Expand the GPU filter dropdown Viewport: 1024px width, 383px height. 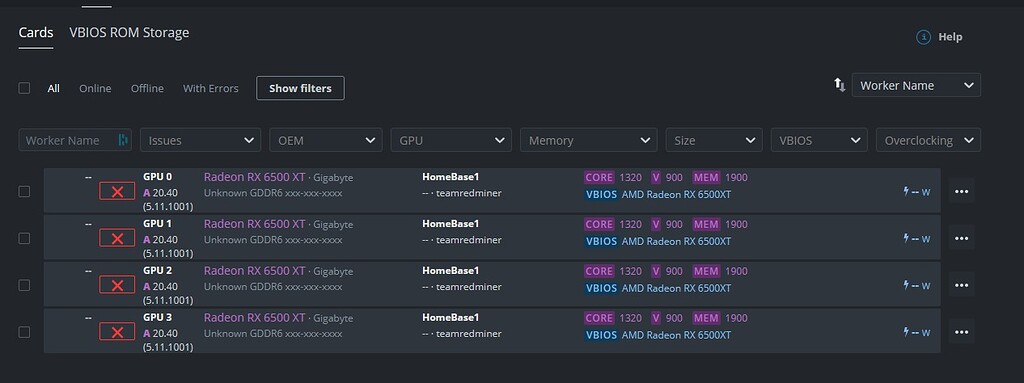pos(451,140)
